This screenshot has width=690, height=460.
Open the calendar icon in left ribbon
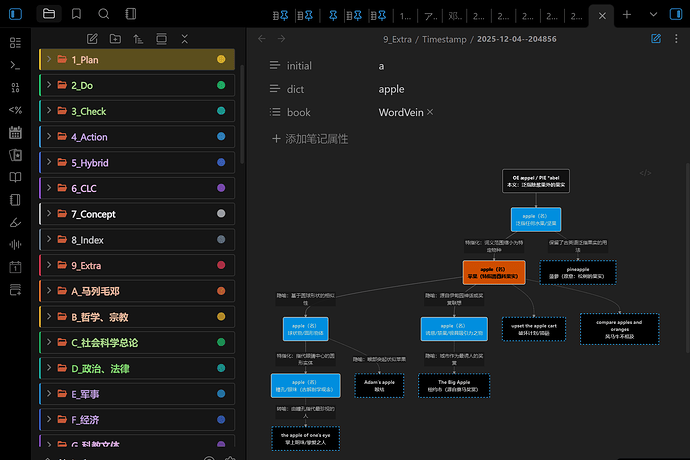click(15, 132)
